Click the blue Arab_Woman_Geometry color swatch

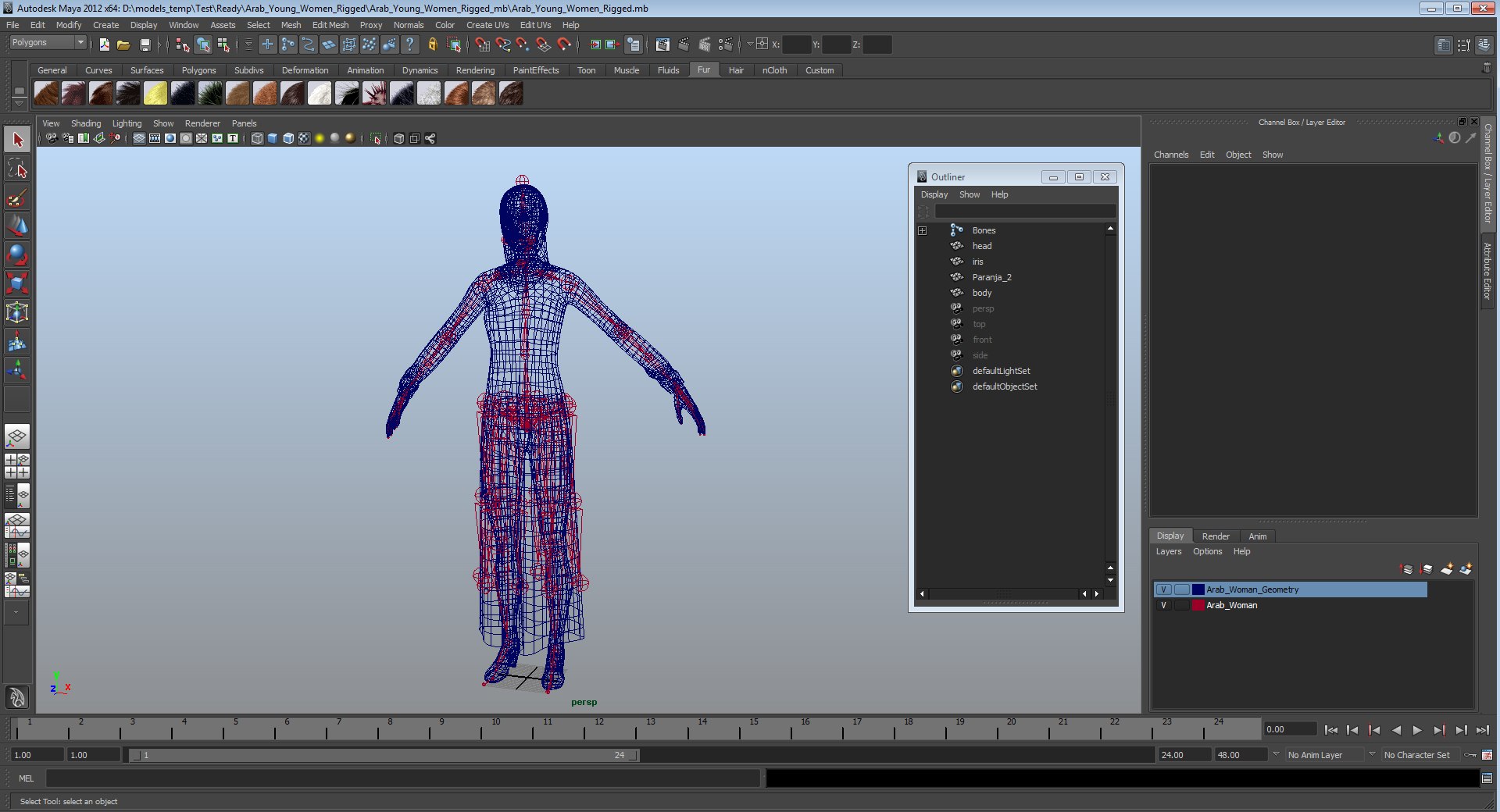(x=1198, y=589)
